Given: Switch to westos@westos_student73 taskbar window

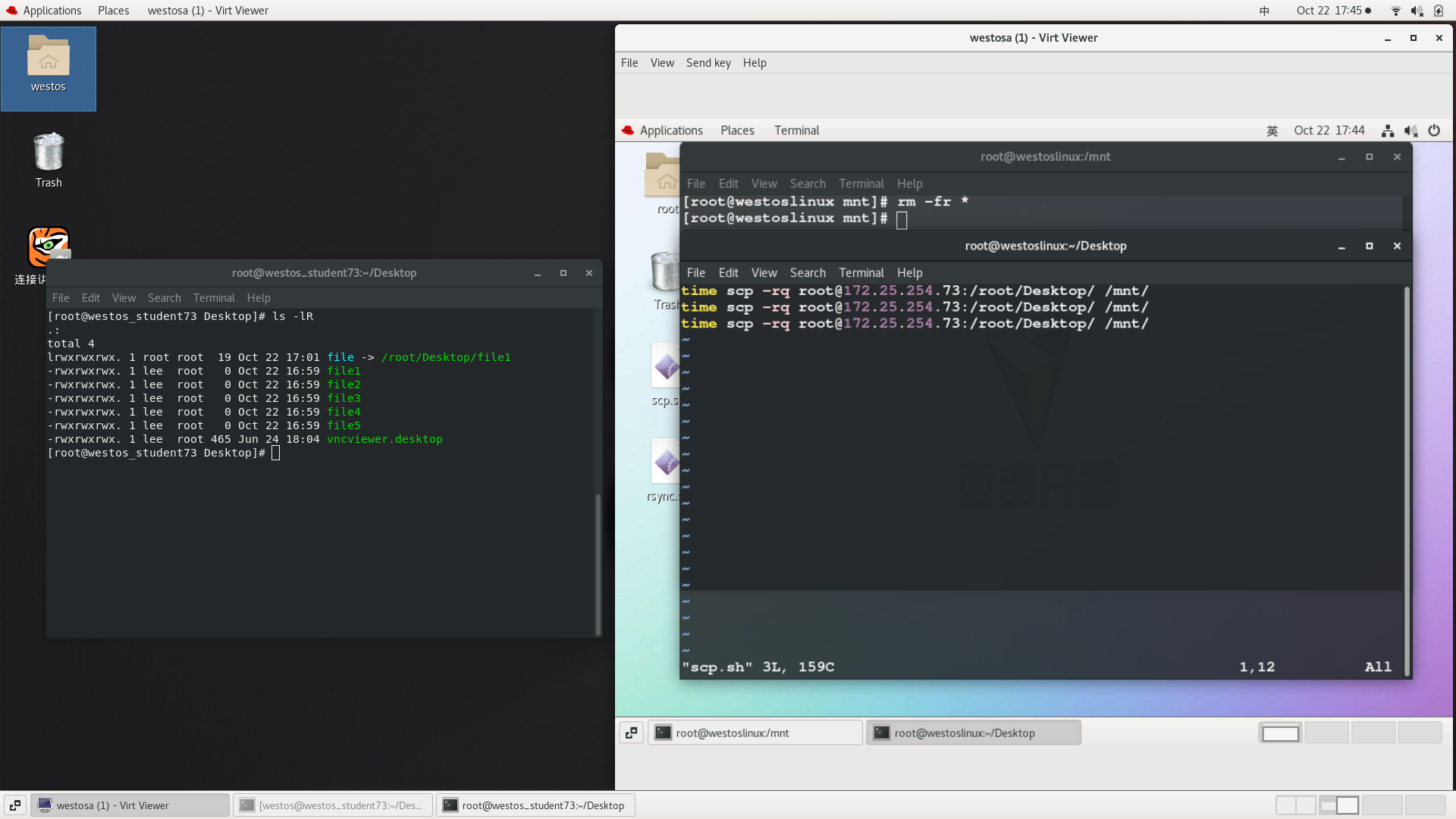Looking at the screenshot, I should point(333,805).
